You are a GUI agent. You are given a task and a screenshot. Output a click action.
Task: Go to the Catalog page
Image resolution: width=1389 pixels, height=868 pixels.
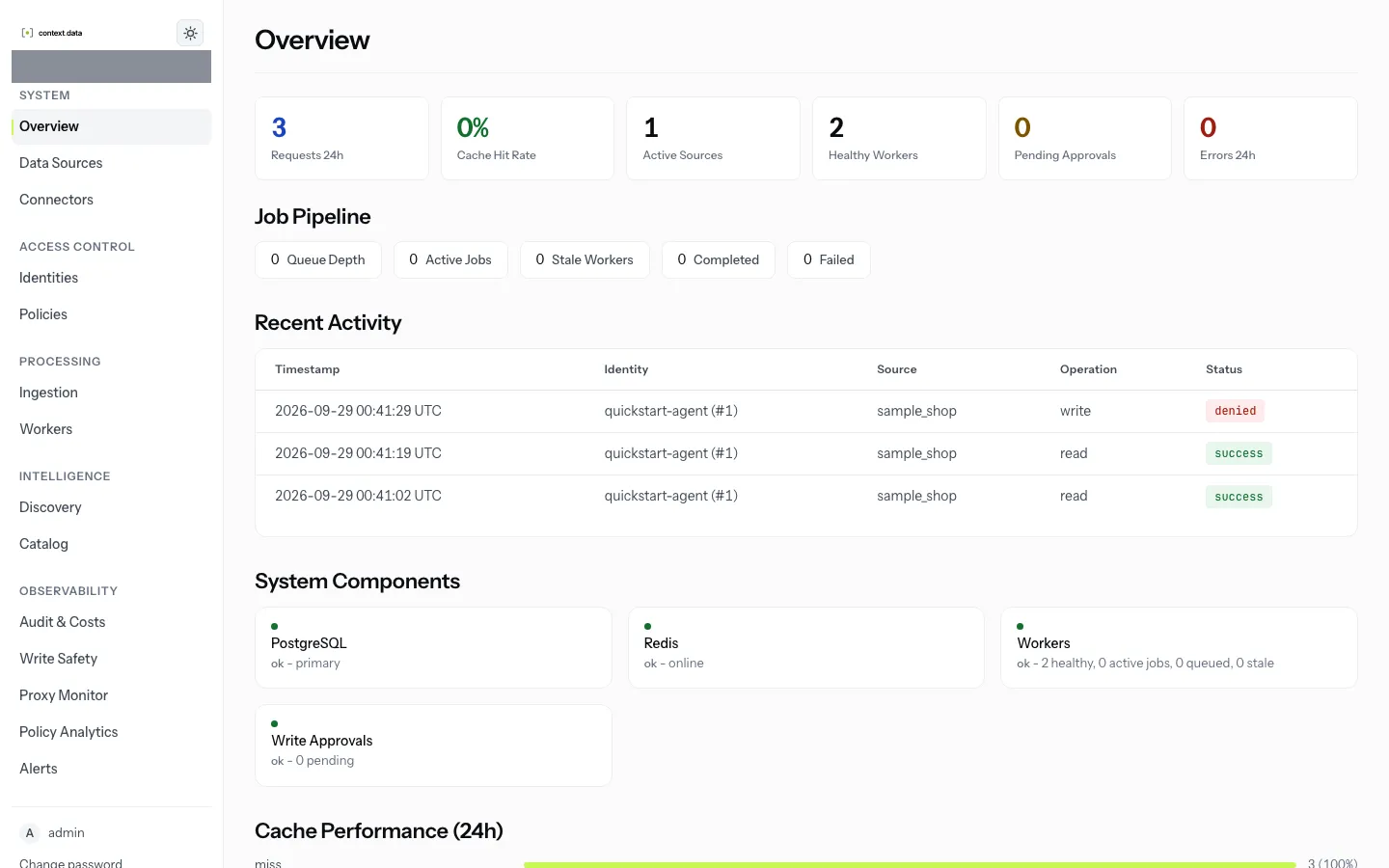pos(112,544)
